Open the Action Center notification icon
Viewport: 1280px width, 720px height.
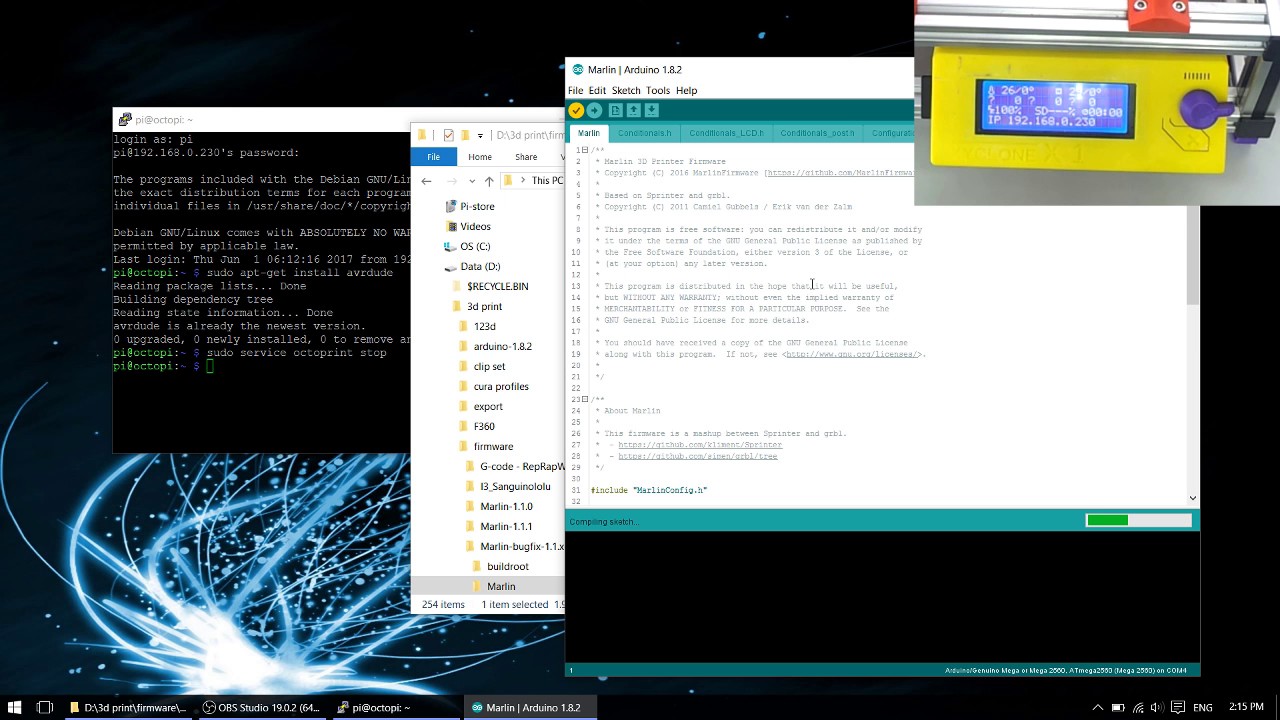click(1178, 707)
